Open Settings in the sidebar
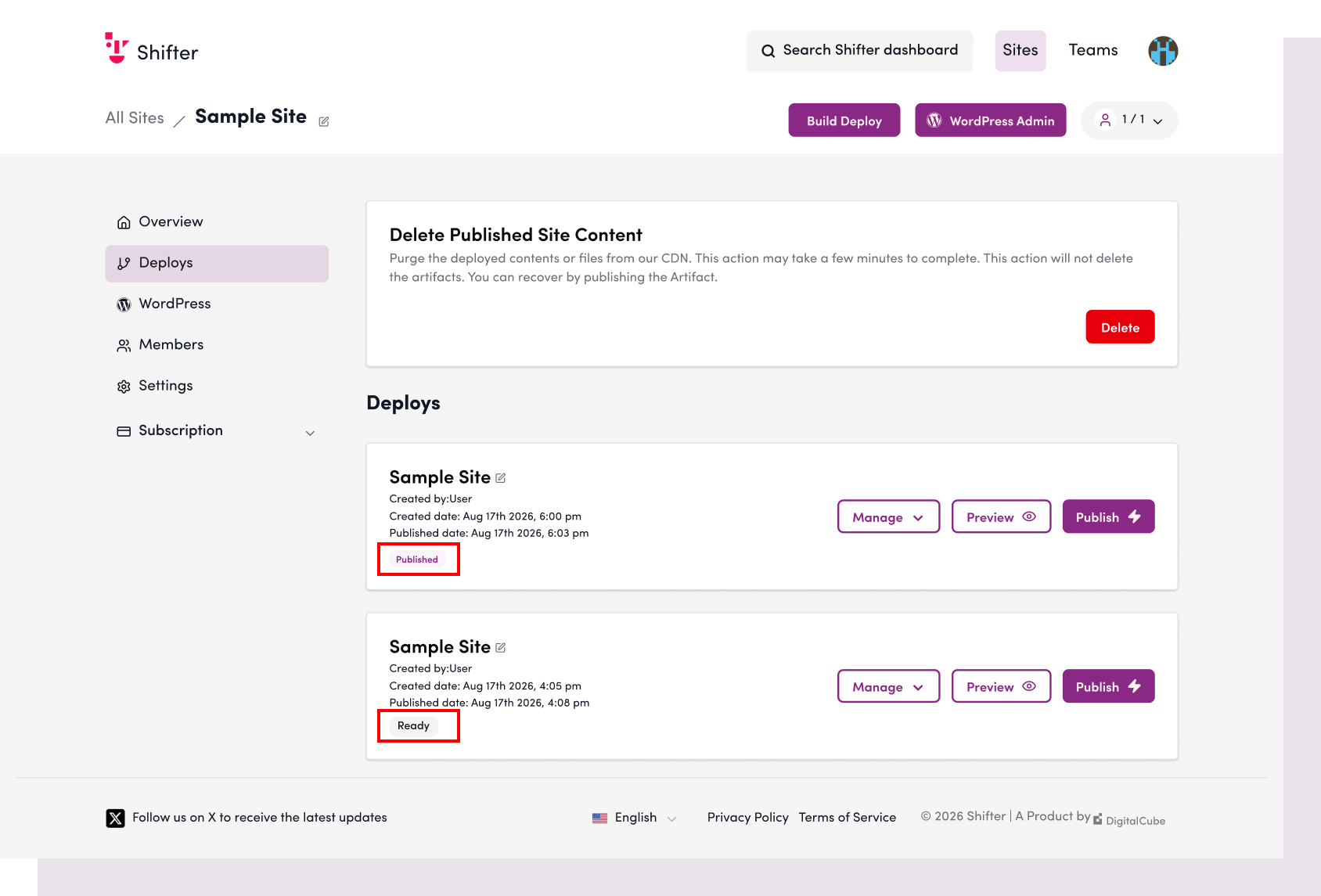 pyautogui.click(x=217, y=386)
